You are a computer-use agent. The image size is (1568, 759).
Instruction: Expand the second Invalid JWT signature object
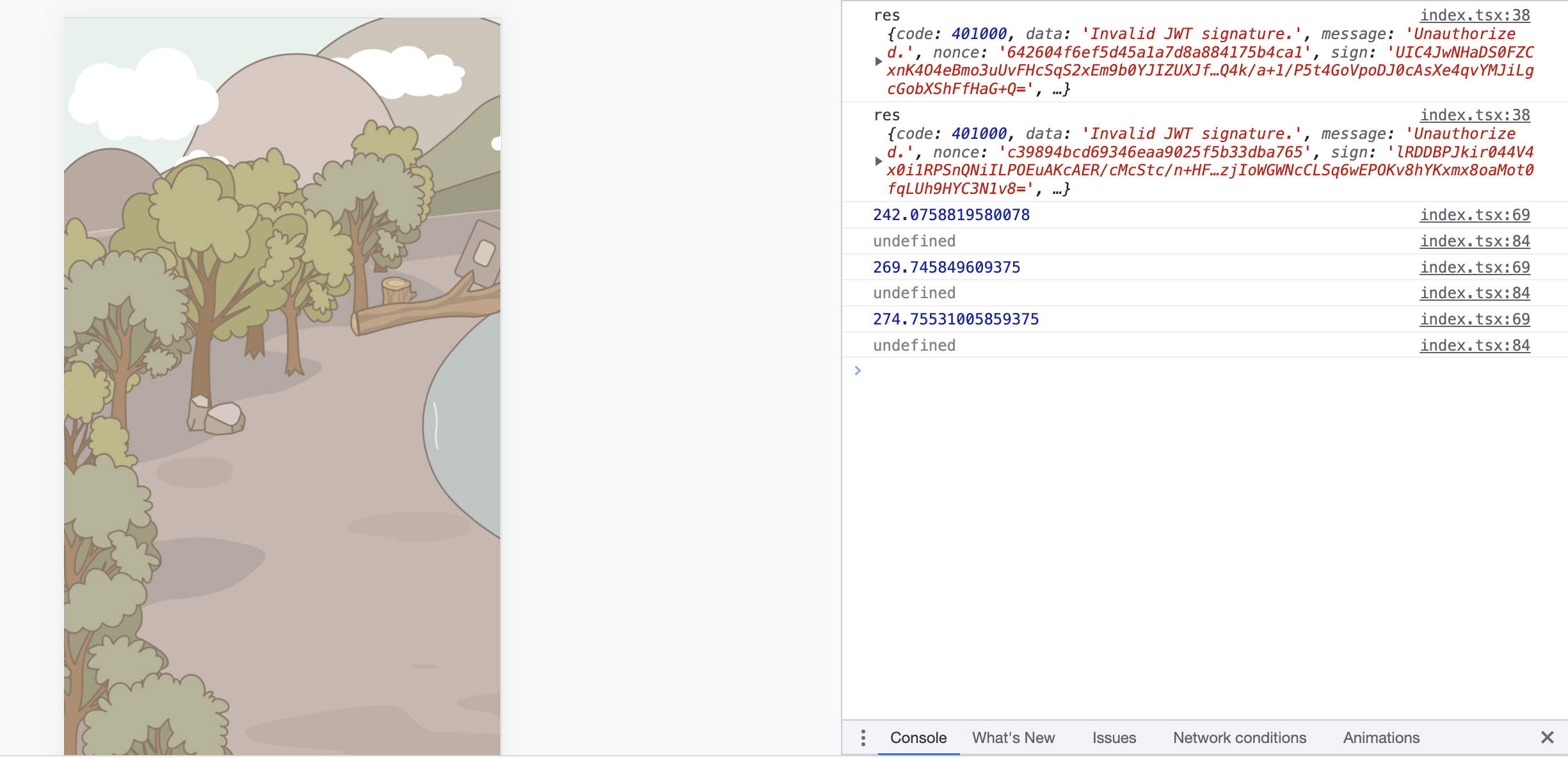click(x=879, y=161)
